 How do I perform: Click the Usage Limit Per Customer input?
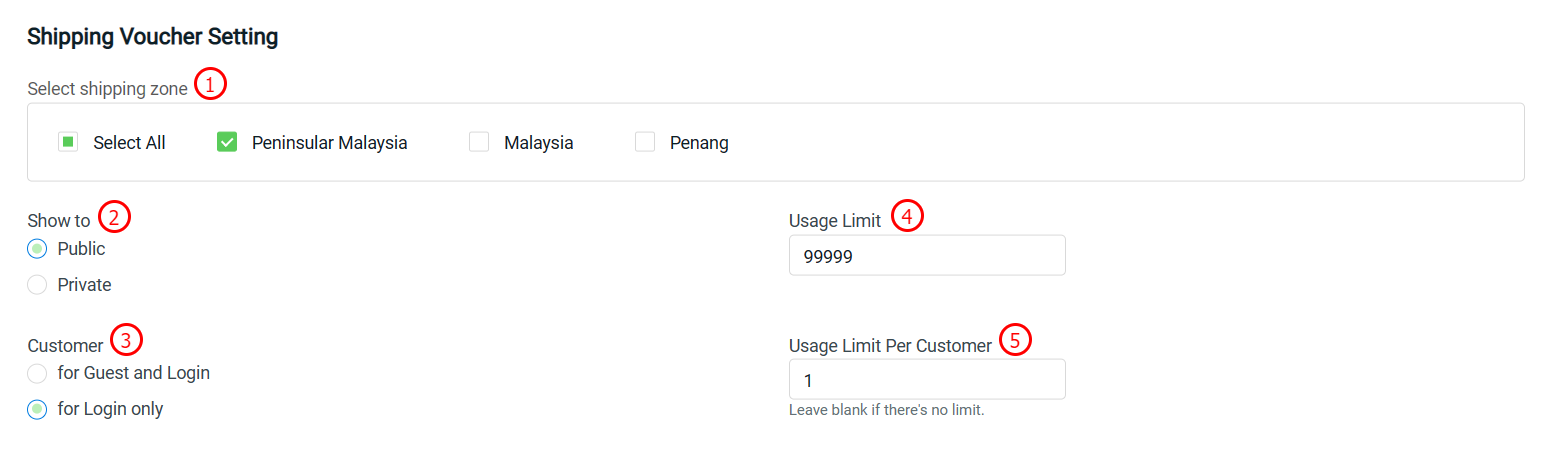927,379
